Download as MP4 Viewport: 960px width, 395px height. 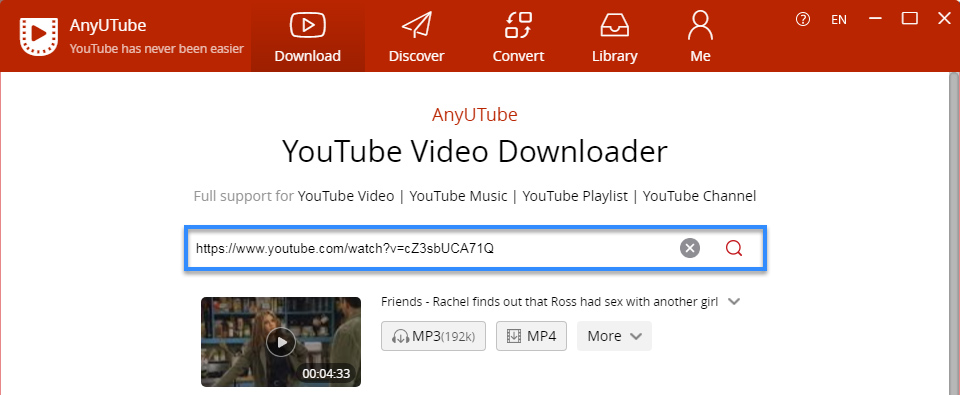coord(531,336)
